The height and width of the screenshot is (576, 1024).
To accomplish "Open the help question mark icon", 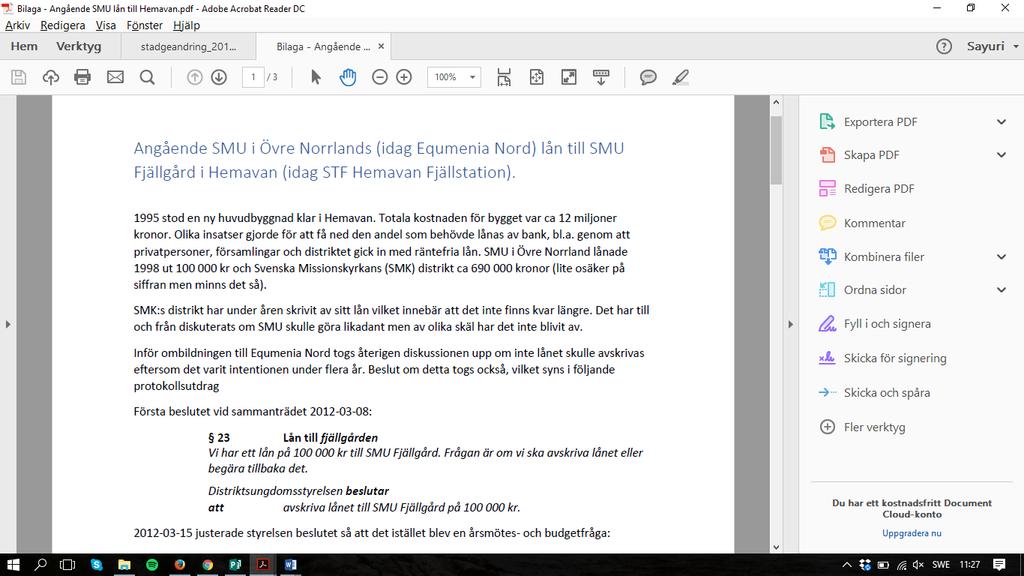I will click(x=944, y=46).
